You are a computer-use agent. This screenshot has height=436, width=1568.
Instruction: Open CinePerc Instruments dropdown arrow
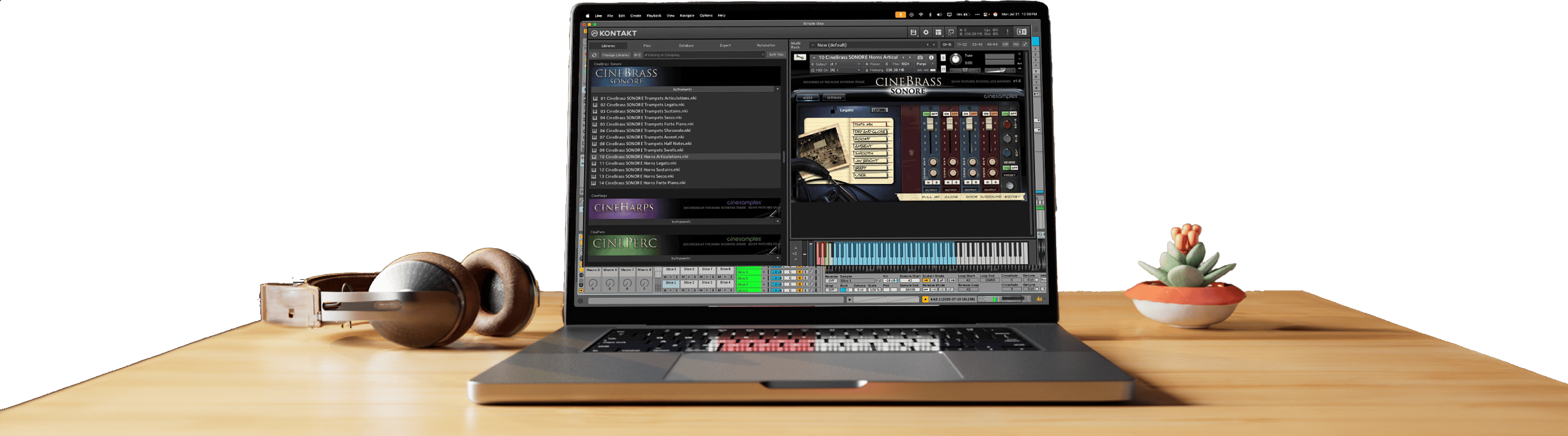pyautogui.click(x=778, y=258)
